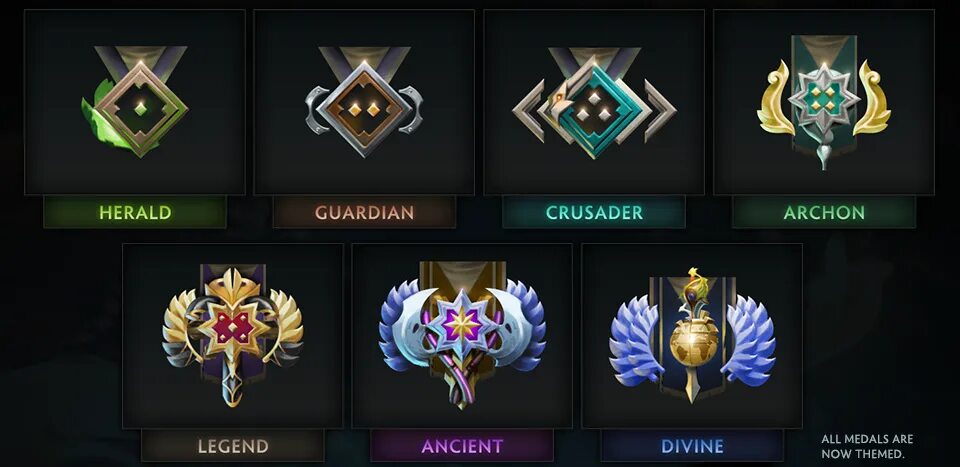Click the Divine golden globe medal

[692, 335]
